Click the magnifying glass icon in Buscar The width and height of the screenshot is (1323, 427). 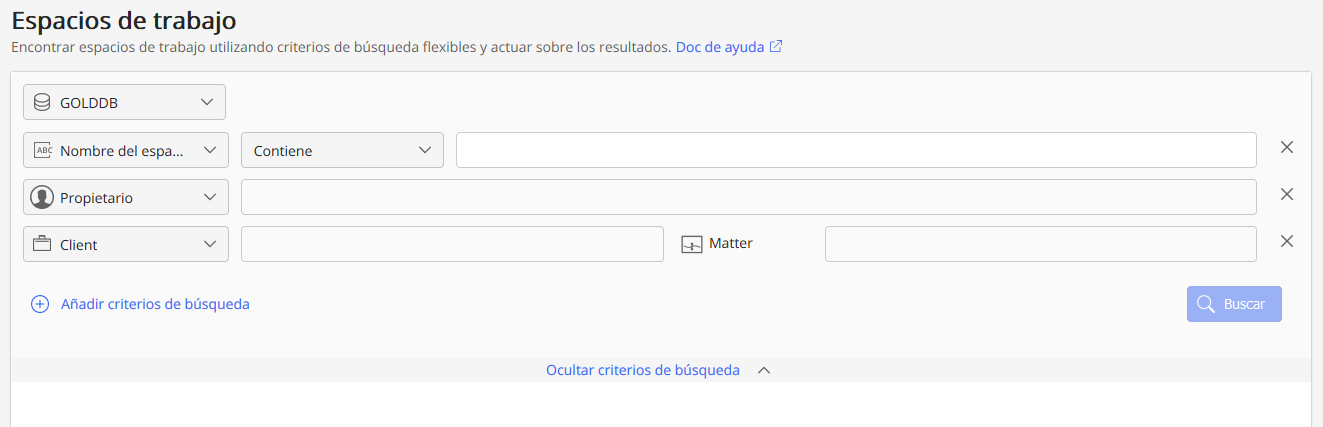pyautogui.click(x=1206, y=304)
